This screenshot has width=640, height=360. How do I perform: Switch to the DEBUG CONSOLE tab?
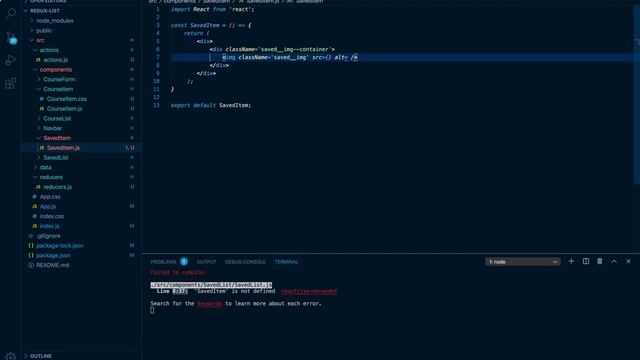245,262
